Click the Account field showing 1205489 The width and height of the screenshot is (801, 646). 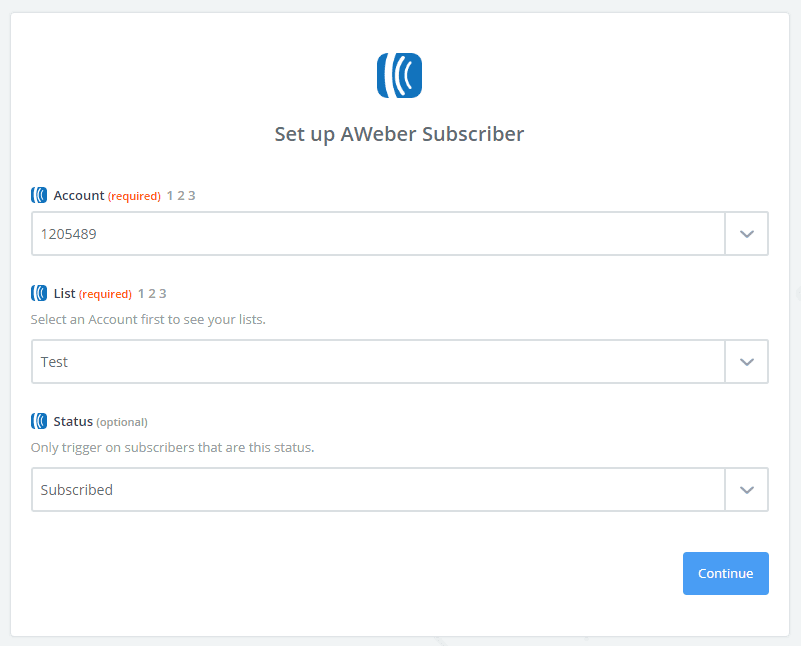point(378,234)
